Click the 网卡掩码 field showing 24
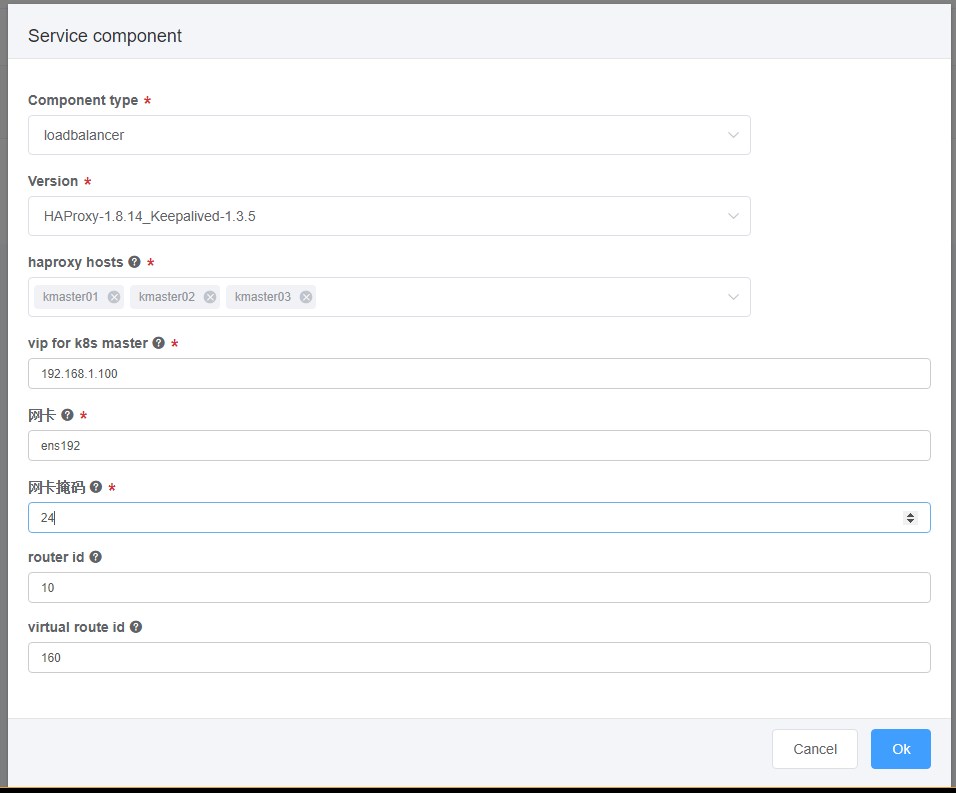This screenshot has width=956, height=793. [479, 517]
